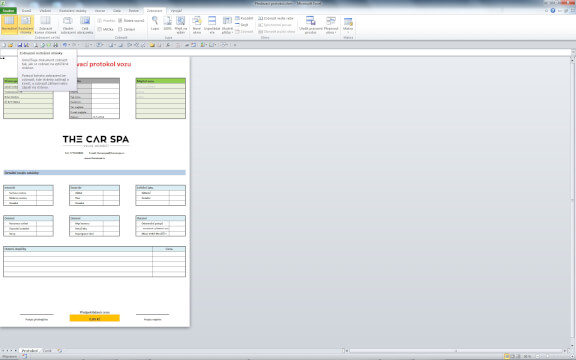Screen dimensions: 576x360
Task: Toggle the Gridlines (Mřížka) checkbox
Action: (x=105, y=29)
